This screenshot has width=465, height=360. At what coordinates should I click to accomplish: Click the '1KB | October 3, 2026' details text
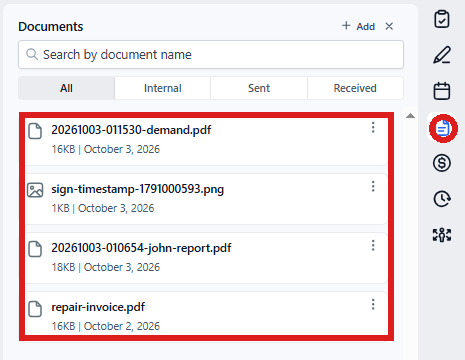103,208
